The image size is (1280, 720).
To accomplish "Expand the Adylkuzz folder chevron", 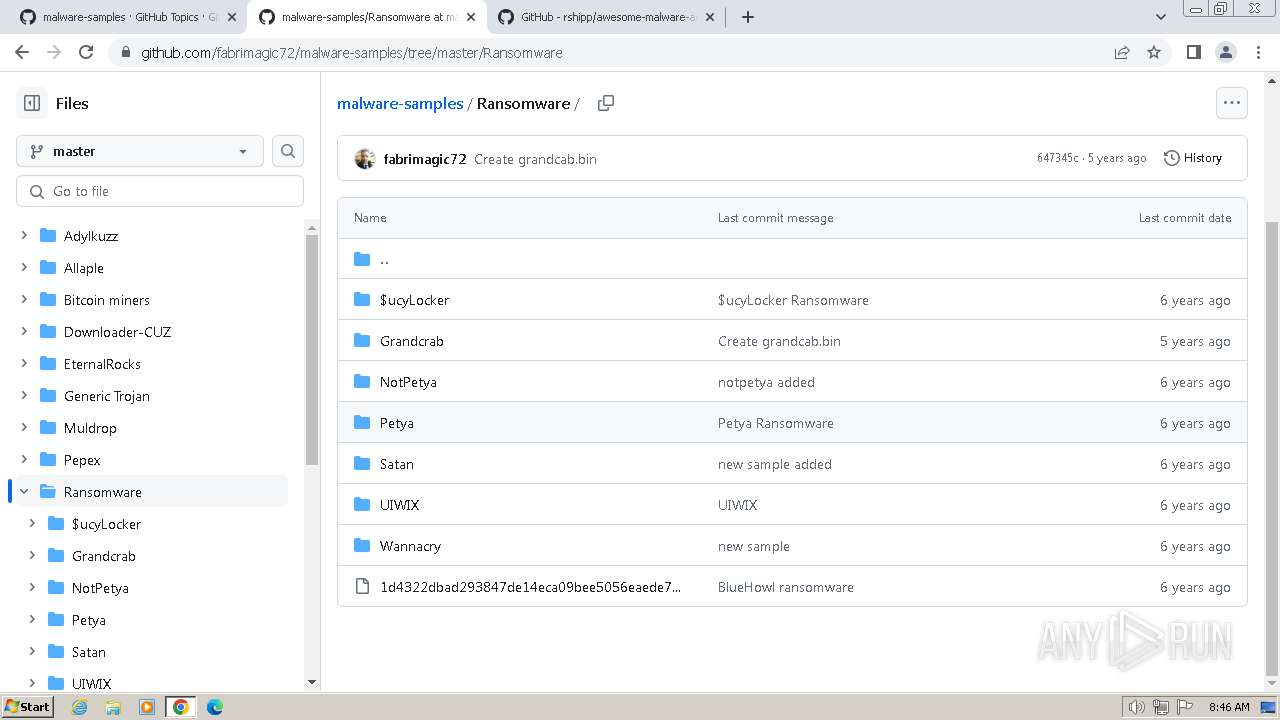I will [x=24, y=236].
